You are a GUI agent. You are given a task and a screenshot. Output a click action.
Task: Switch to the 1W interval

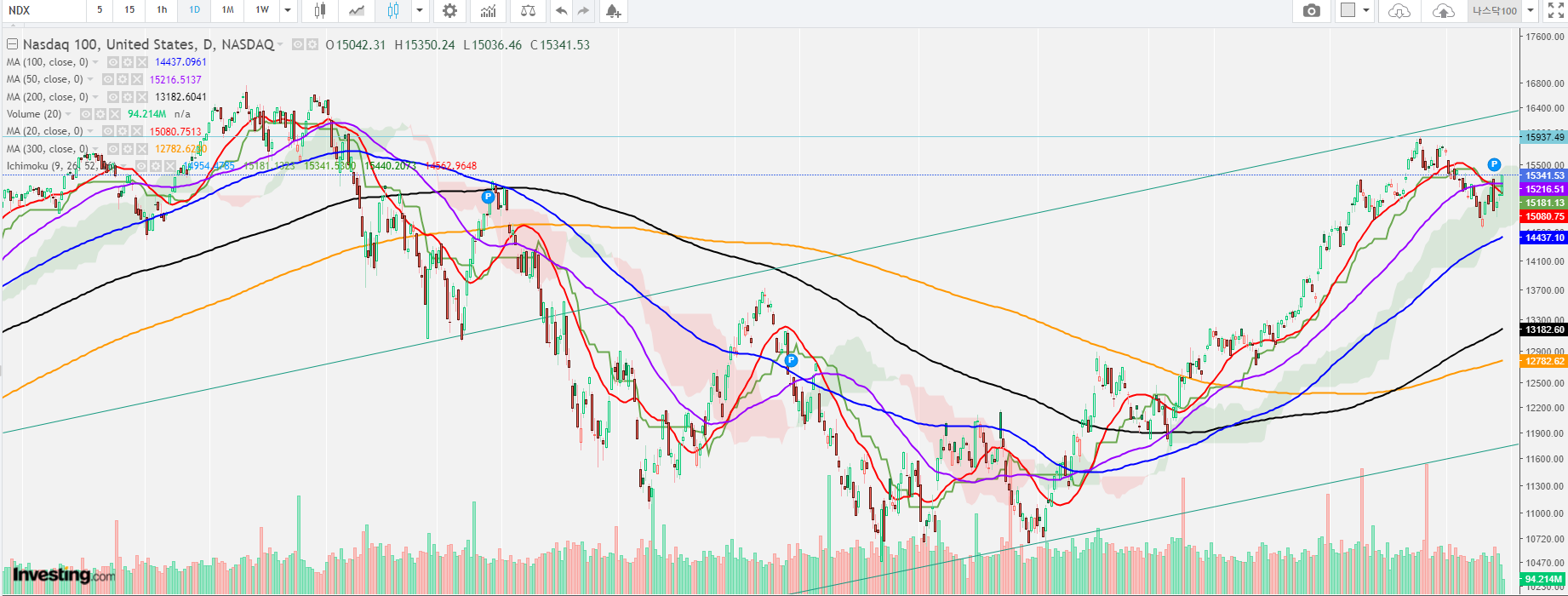click(x=261, y=10)
